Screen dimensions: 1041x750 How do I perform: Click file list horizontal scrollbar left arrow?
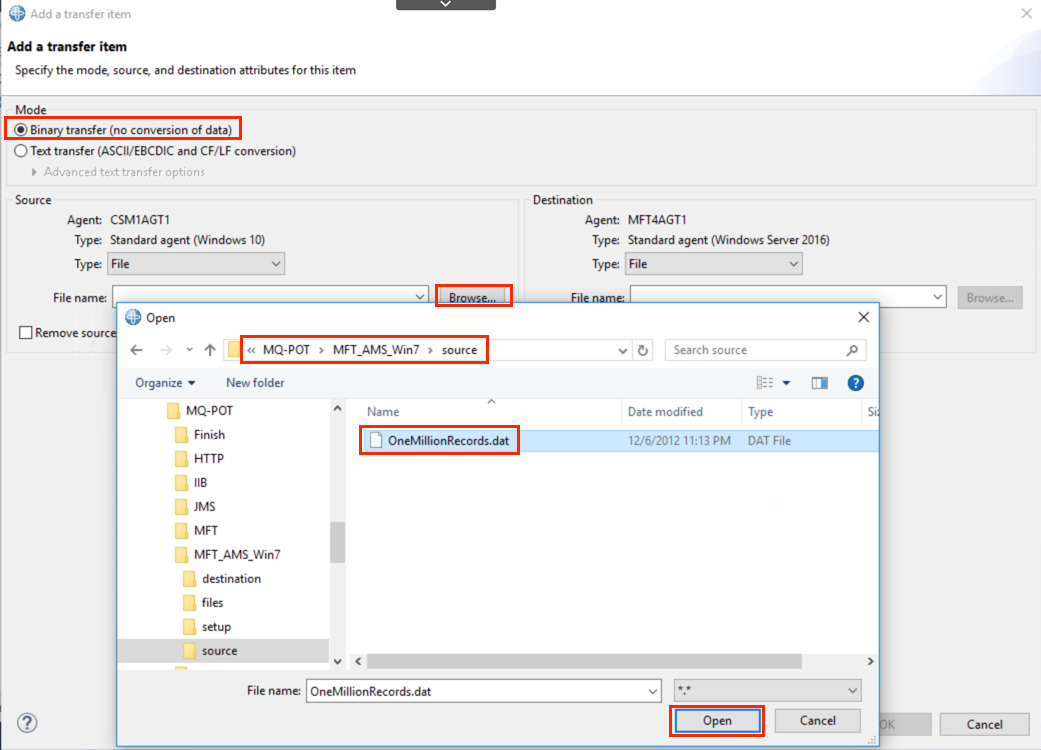tap(359, 661)
